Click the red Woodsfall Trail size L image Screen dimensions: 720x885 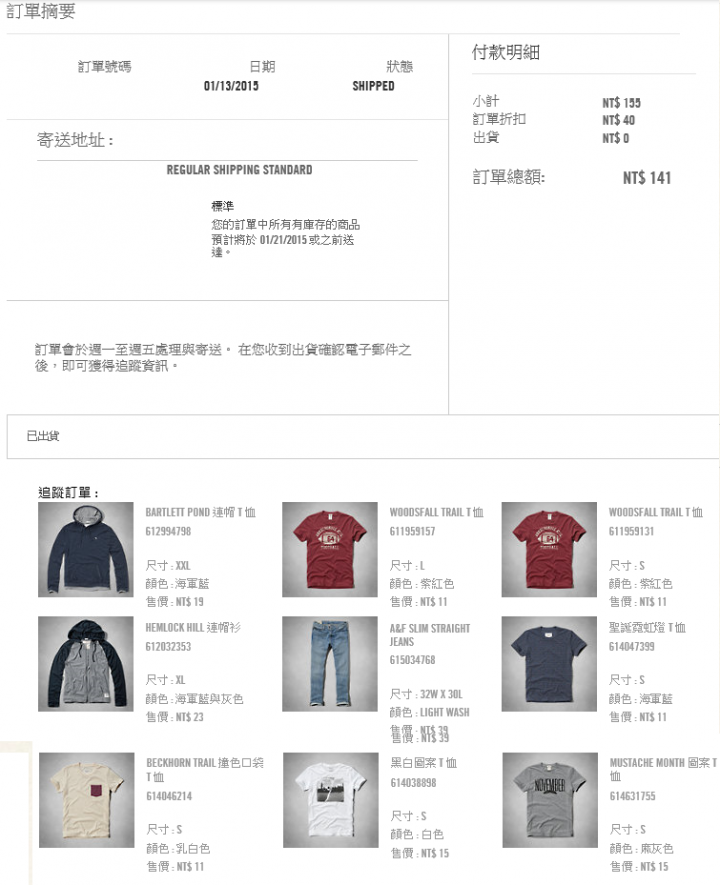pos(330,549)
